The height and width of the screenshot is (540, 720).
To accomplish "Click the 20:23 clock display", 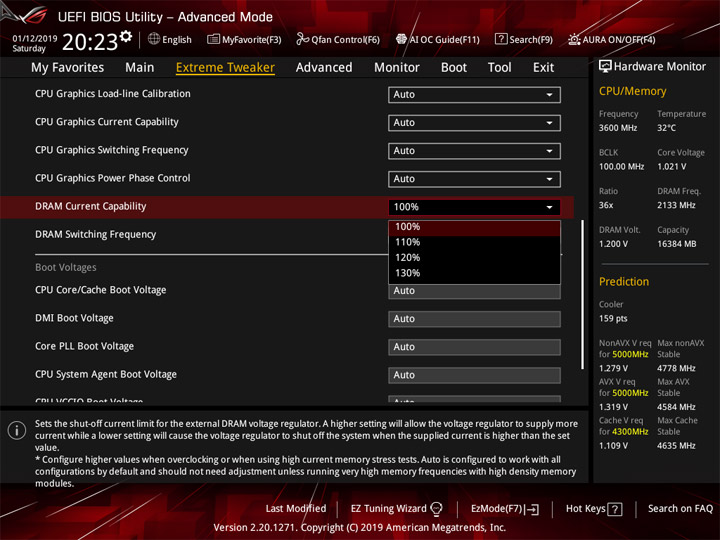I will 90,42.
